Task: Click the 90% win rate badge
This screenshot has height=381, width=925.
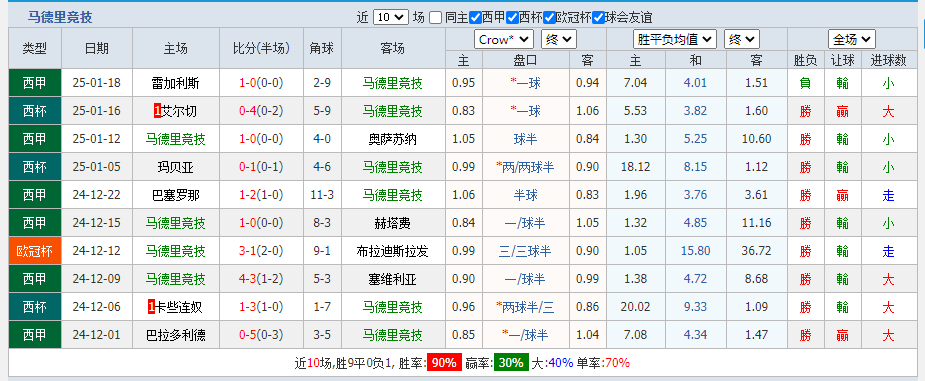Action: (x=444, y=363)
